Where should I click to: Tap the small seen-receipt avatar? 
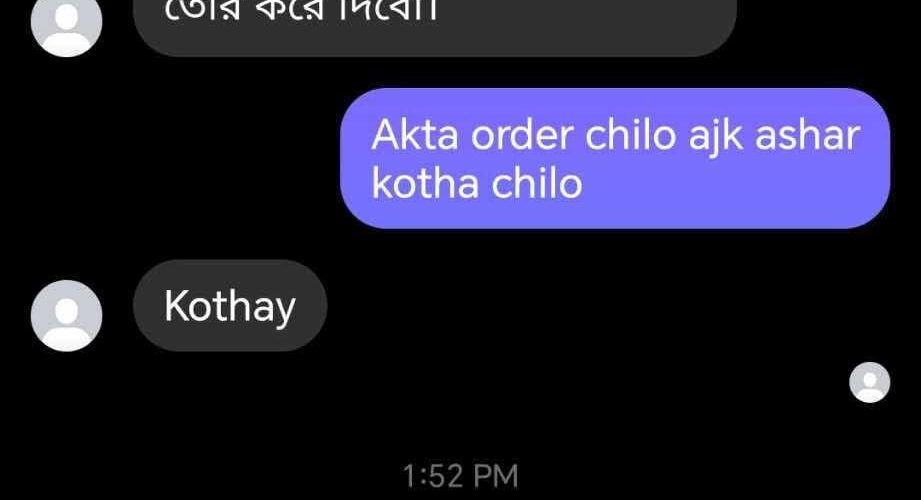pyautogui.click(x=869, y=382)
